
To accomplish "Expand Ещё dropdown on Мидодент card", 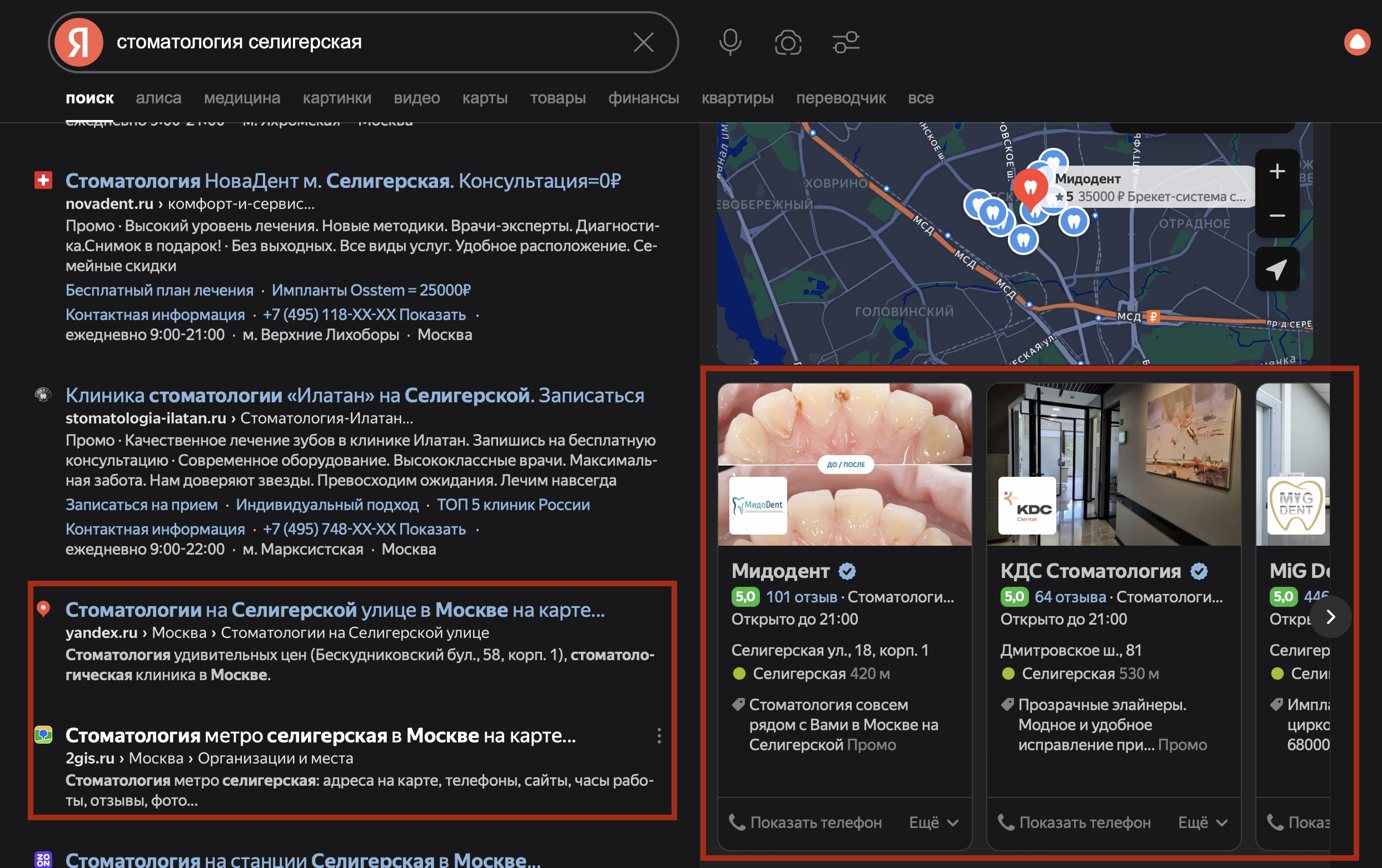I will click(x=933, y=822).
